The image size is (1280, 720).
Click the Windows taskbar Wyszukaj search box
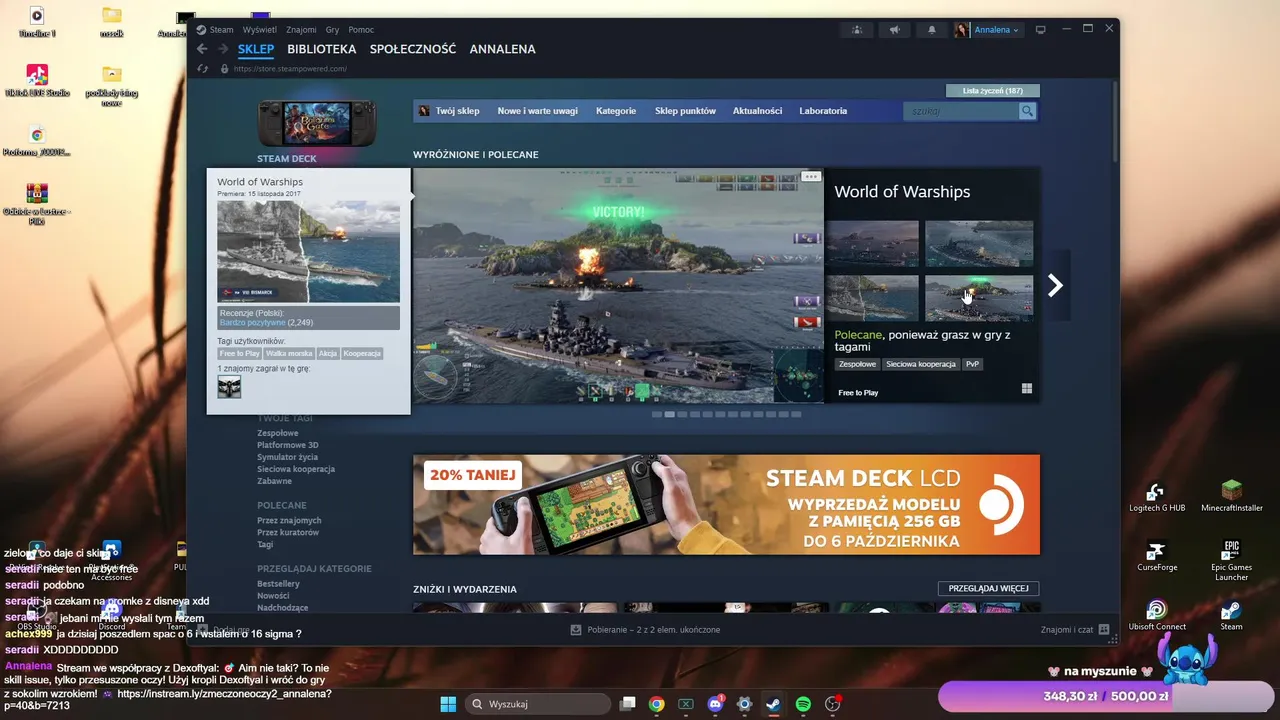(x=539, y=704)
